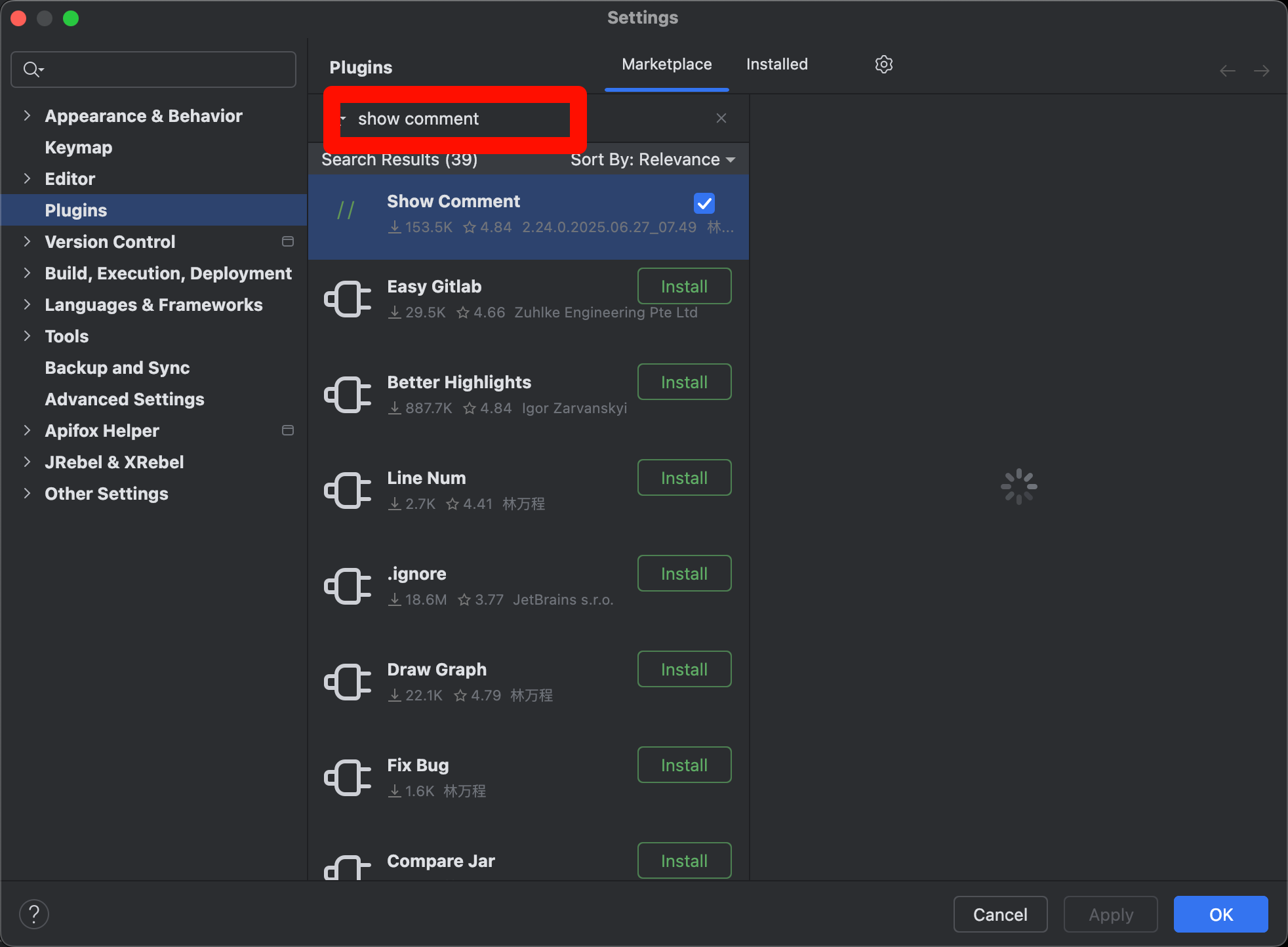This screenshot has height=947, width=1288.
Task: Open the Sort By Relevance dropdown
Action: coord(653,159)
